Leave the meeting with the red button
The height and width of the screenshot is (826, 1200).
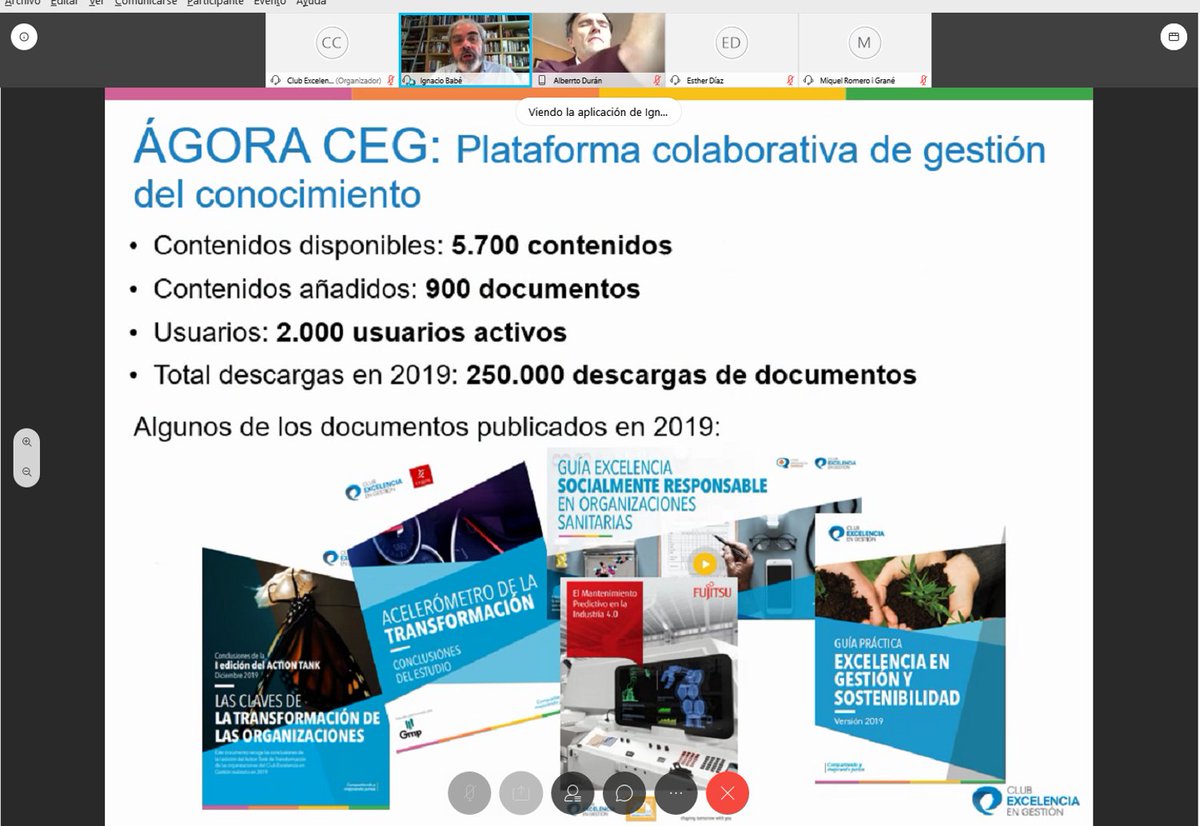(727, 793)
